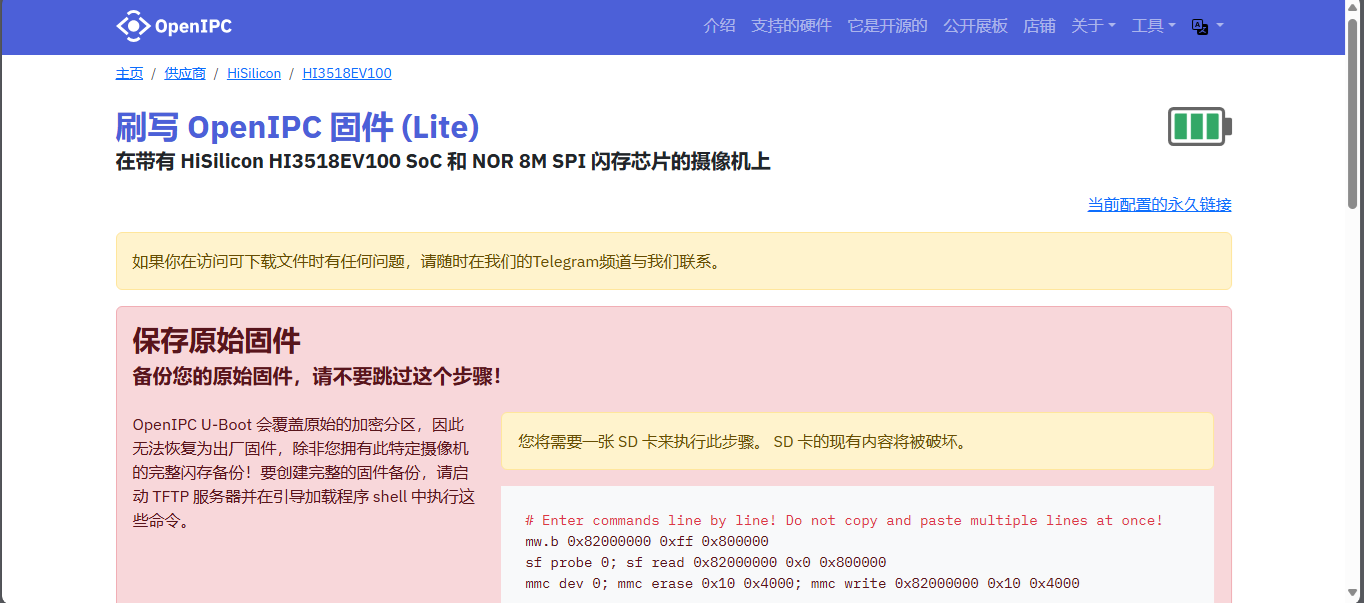Click the OpenIPC brand text
Screen dimensions: 1364x603
(193, 26)
